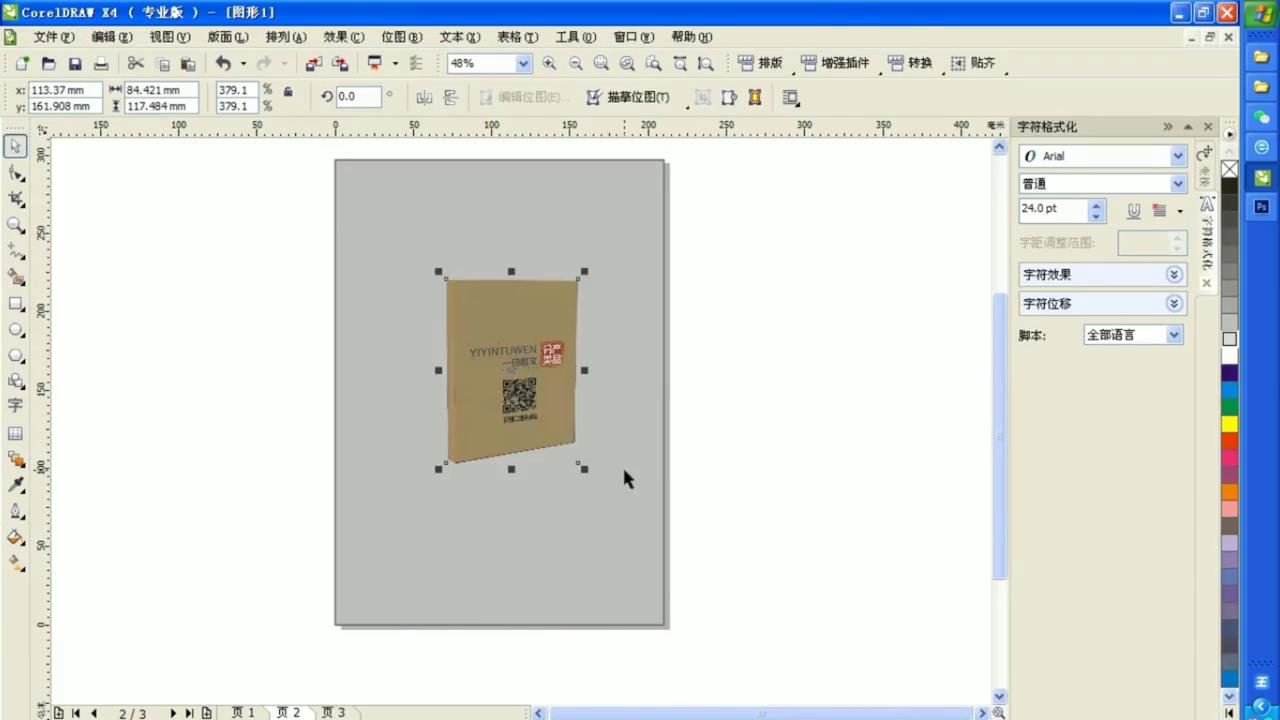Viewport: 1280px width, 720px height.
Task: Select the Freehand drawing tool
Action: click(15, 251)
